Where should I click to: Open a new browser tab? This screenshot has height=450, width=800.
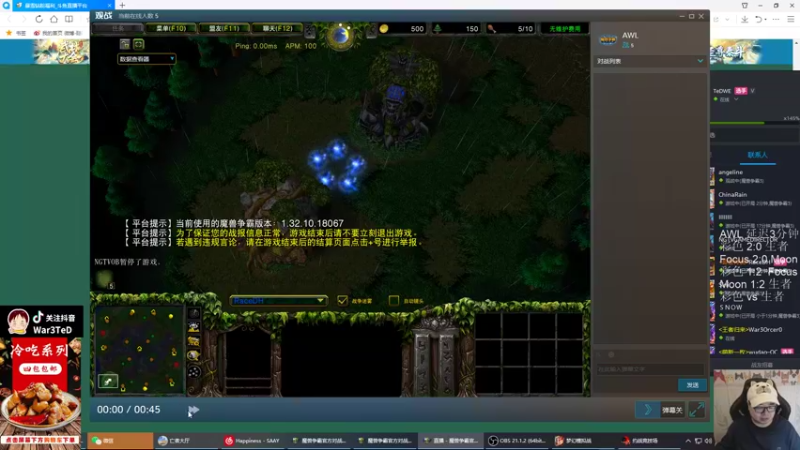coord(122,5)
